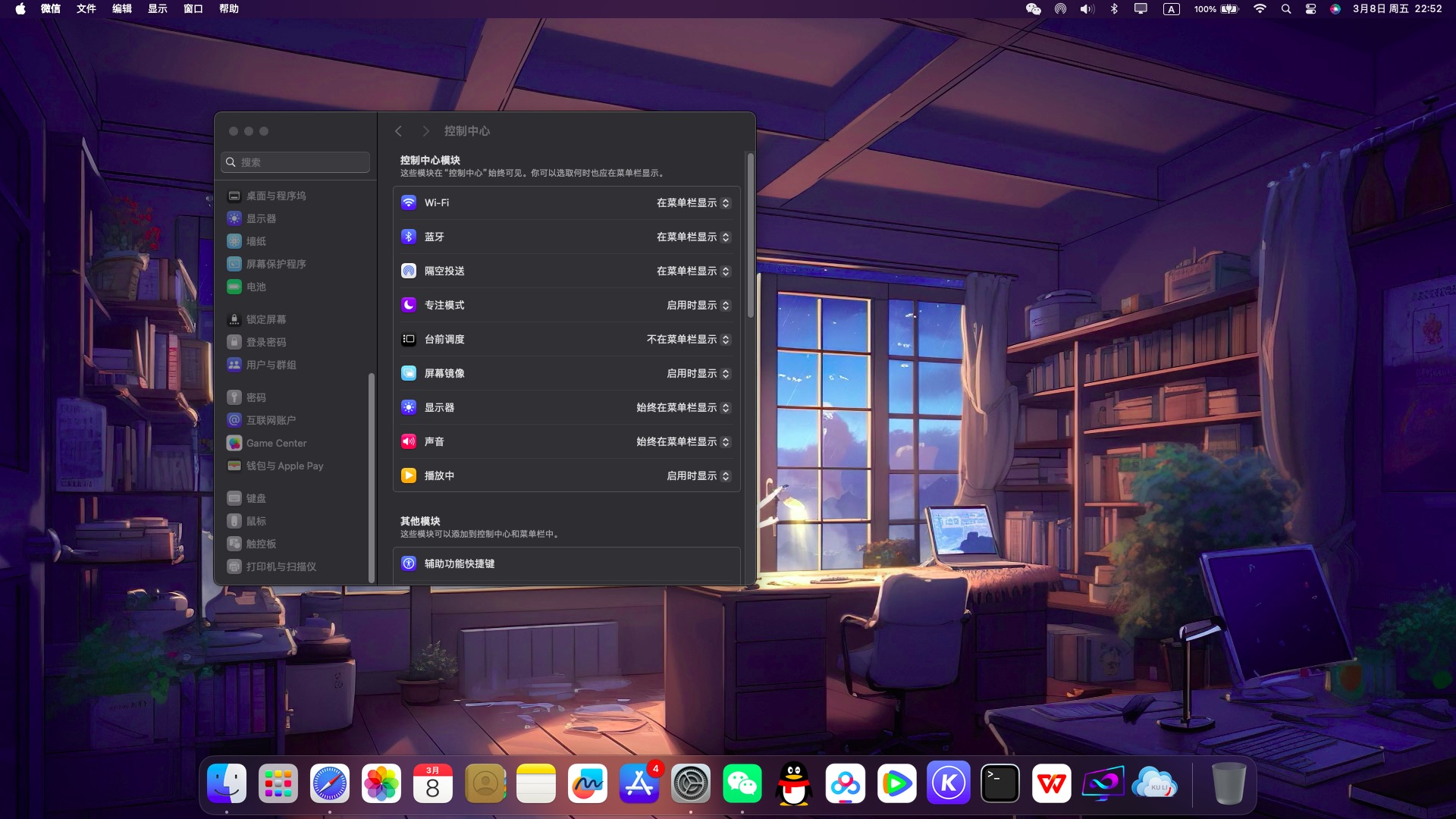Open WeChat from the Dock

[742, 783]
